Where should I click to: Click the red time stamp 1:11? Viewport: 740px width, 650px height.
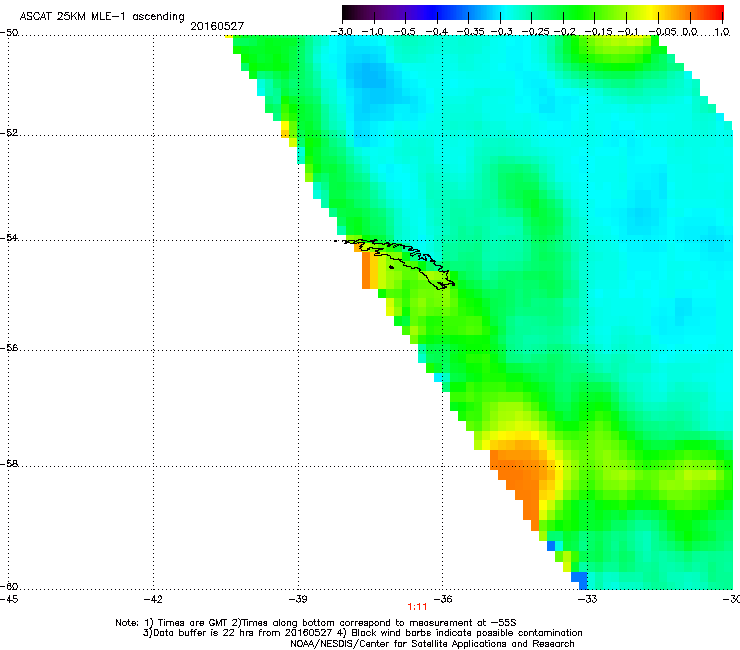point(417,607)
